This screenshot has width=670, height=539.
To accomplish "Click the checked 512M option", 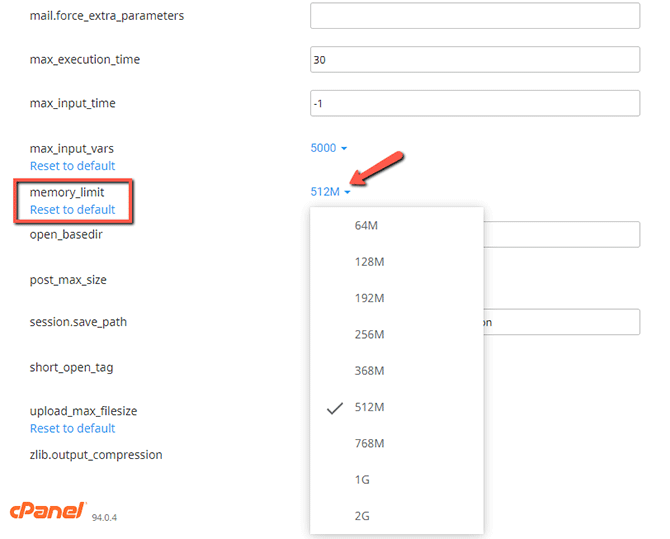I will tap(369, 407).
